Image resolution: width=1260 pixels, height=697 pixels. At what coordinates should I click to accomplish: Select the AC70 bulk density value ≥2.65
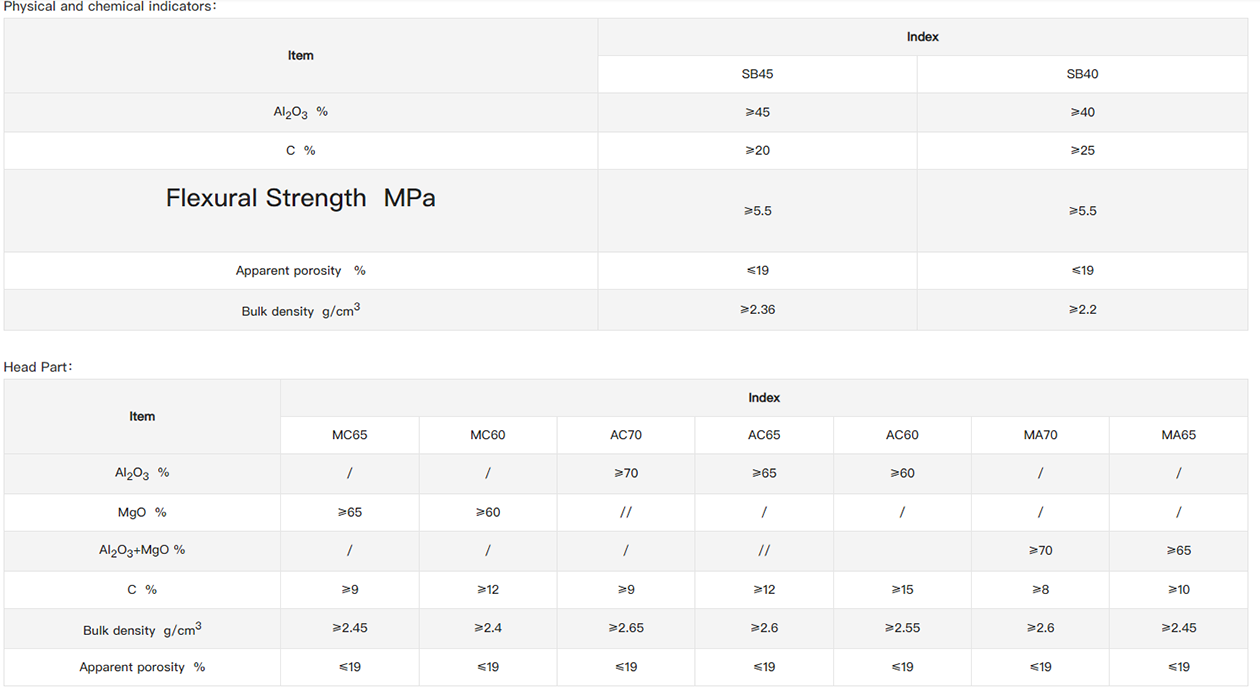coord(626,628)
